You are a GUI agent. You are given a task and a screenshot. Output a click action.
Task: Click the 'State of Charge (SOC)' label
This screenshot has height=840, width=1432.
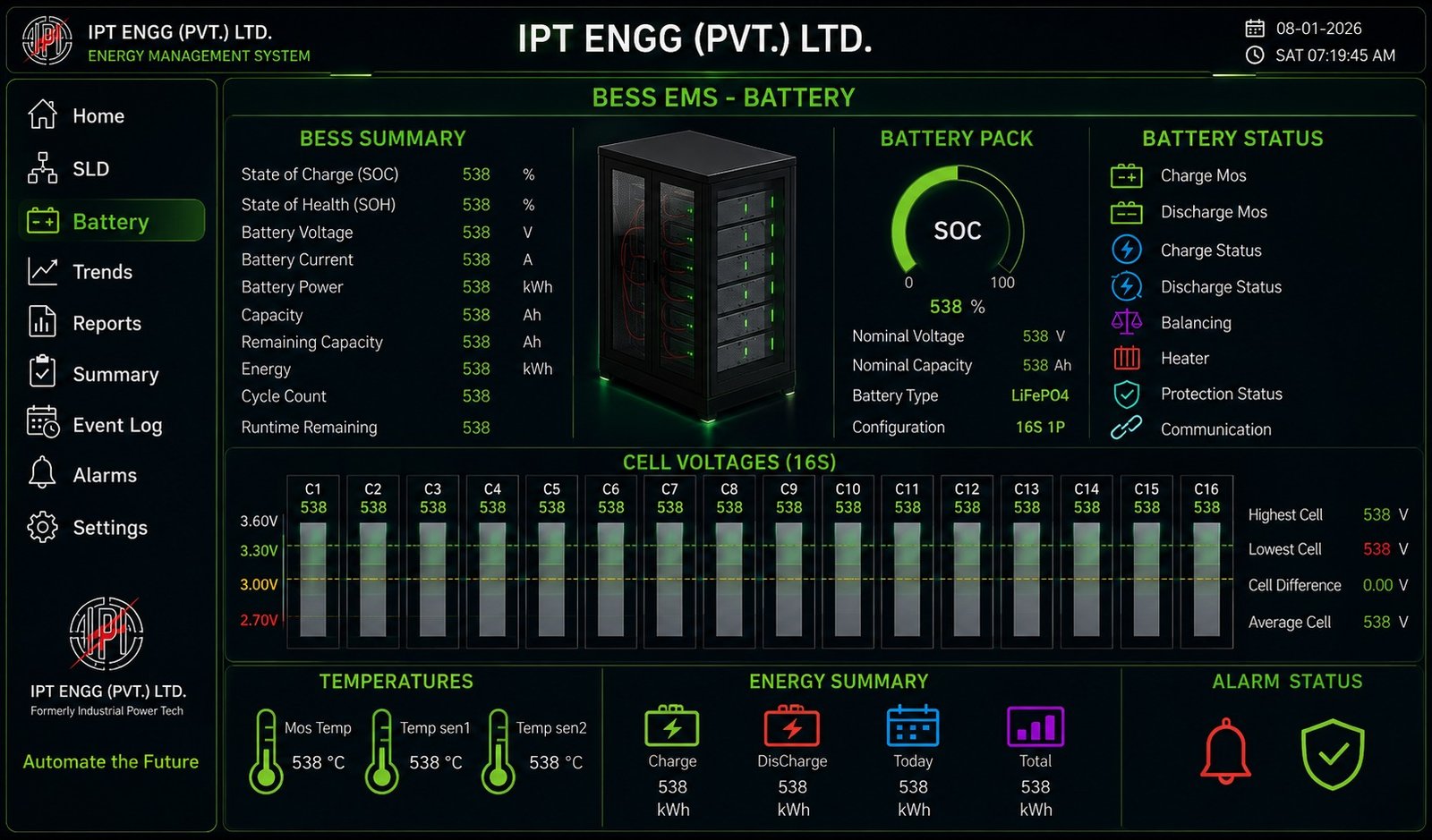coord(320,174)
